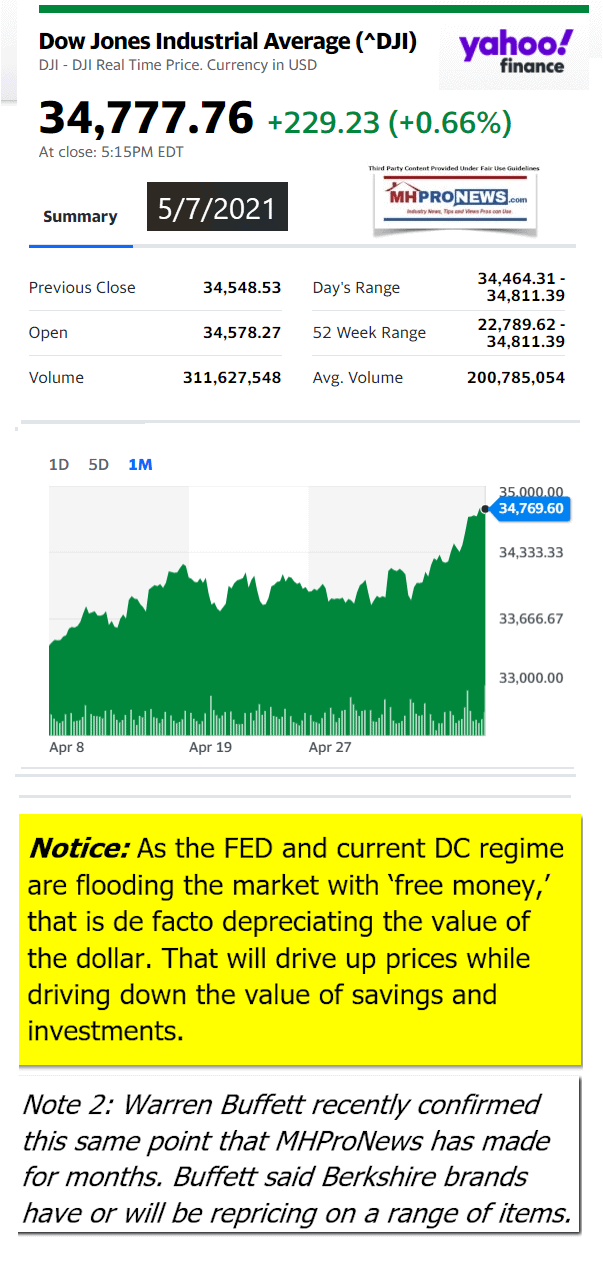The image size is (603, 1267).
Task: Click the Previous Close row label
Action: pyautogui.click(x=82, y=288)
